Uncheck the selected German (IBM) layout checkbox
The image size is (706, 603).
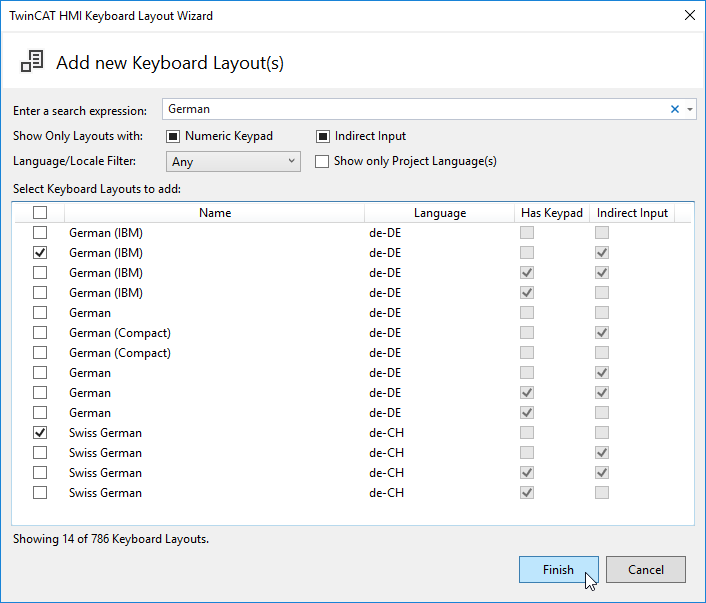[40, 253]
